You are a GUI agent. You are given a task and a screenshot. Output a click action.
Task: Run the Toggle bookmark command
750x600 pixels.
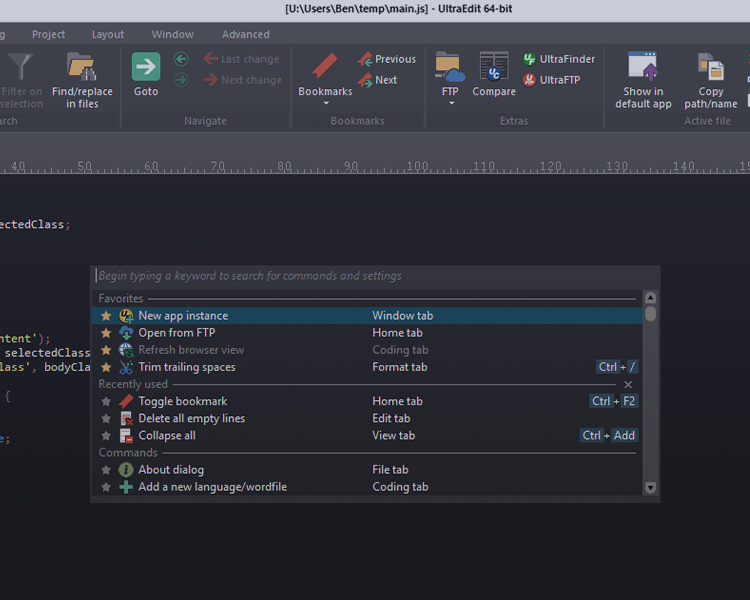tap(367, 401)
